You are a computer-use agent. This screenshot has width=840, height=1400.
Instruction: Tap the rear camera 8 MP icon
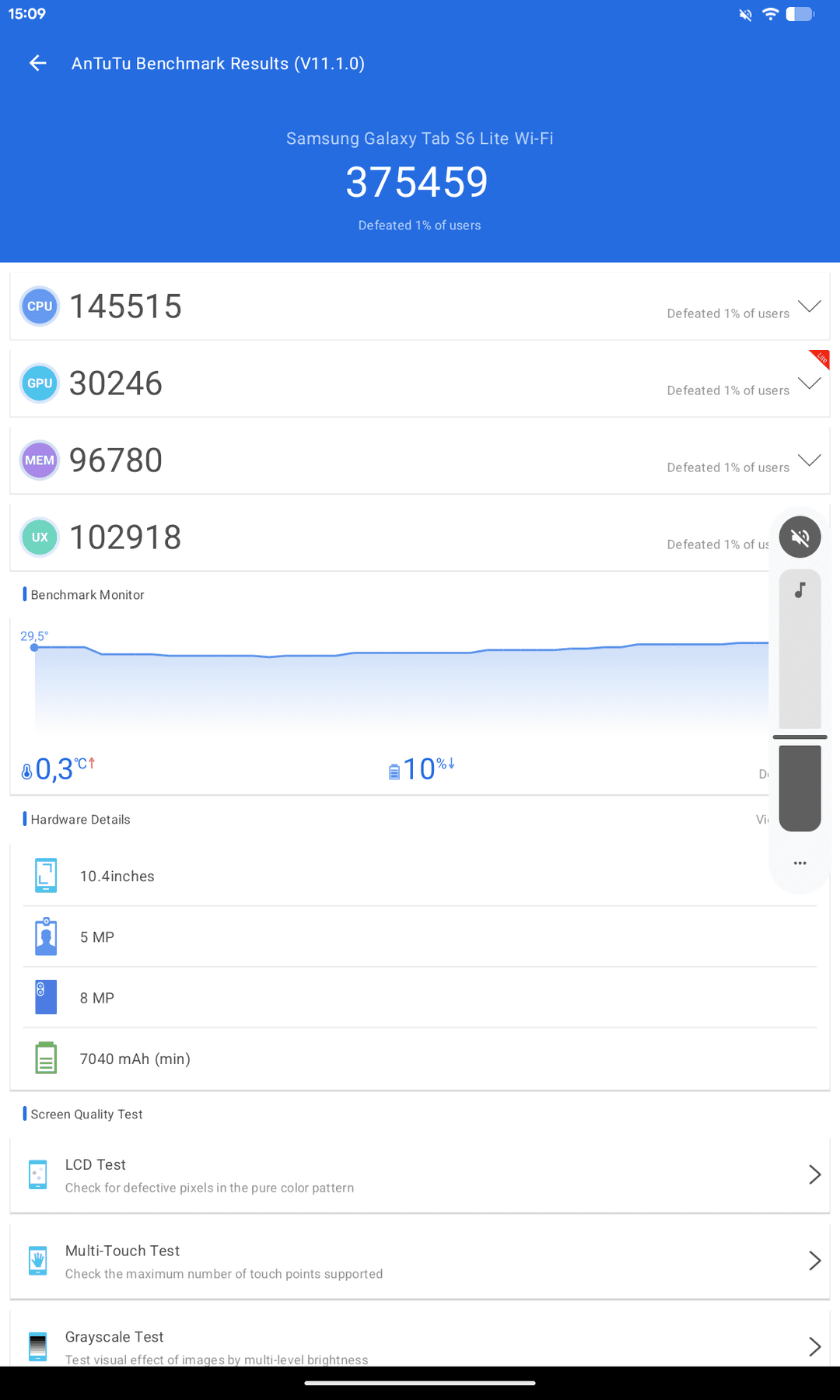click(46, 997)
